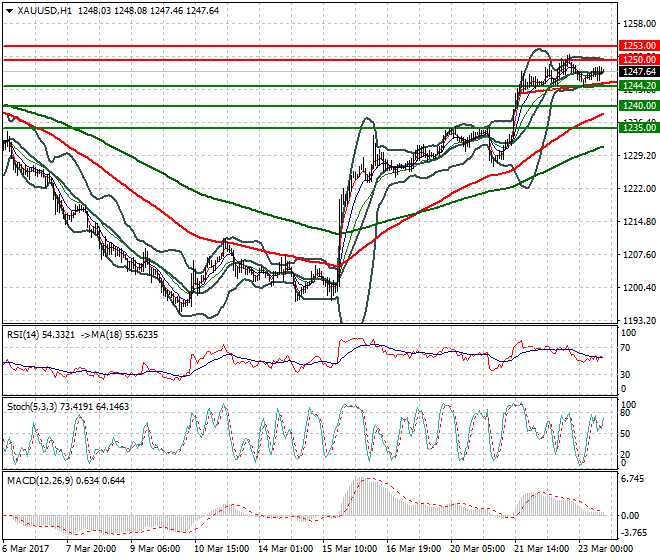
Task: Click the 15 Mar 10:00 time axis label
Action: click(350, 549)
